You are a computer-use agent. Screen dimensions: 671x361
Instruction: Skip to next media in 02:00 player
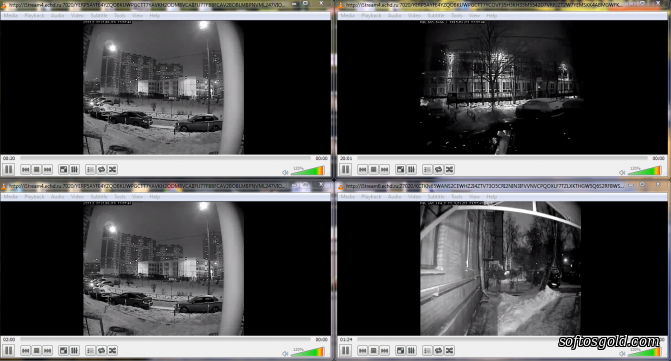pos(48,351)
